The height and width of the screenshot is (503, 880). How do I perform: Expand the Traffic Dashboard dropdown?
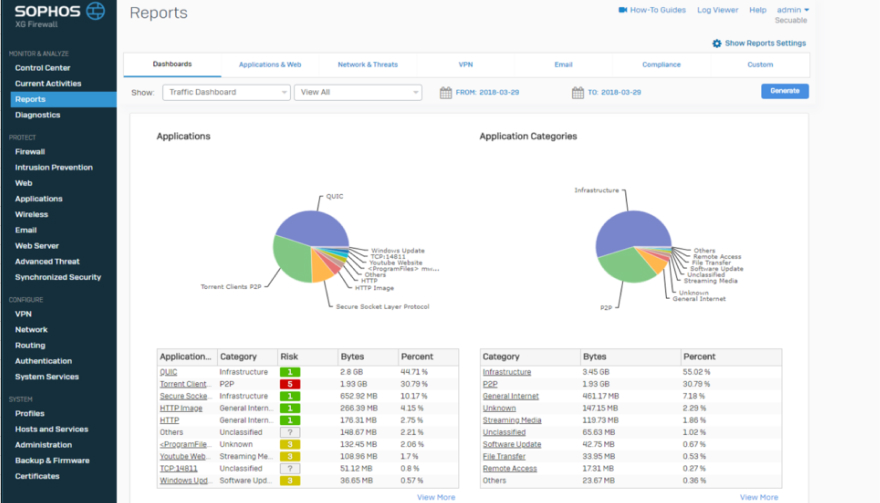[225, 92]
